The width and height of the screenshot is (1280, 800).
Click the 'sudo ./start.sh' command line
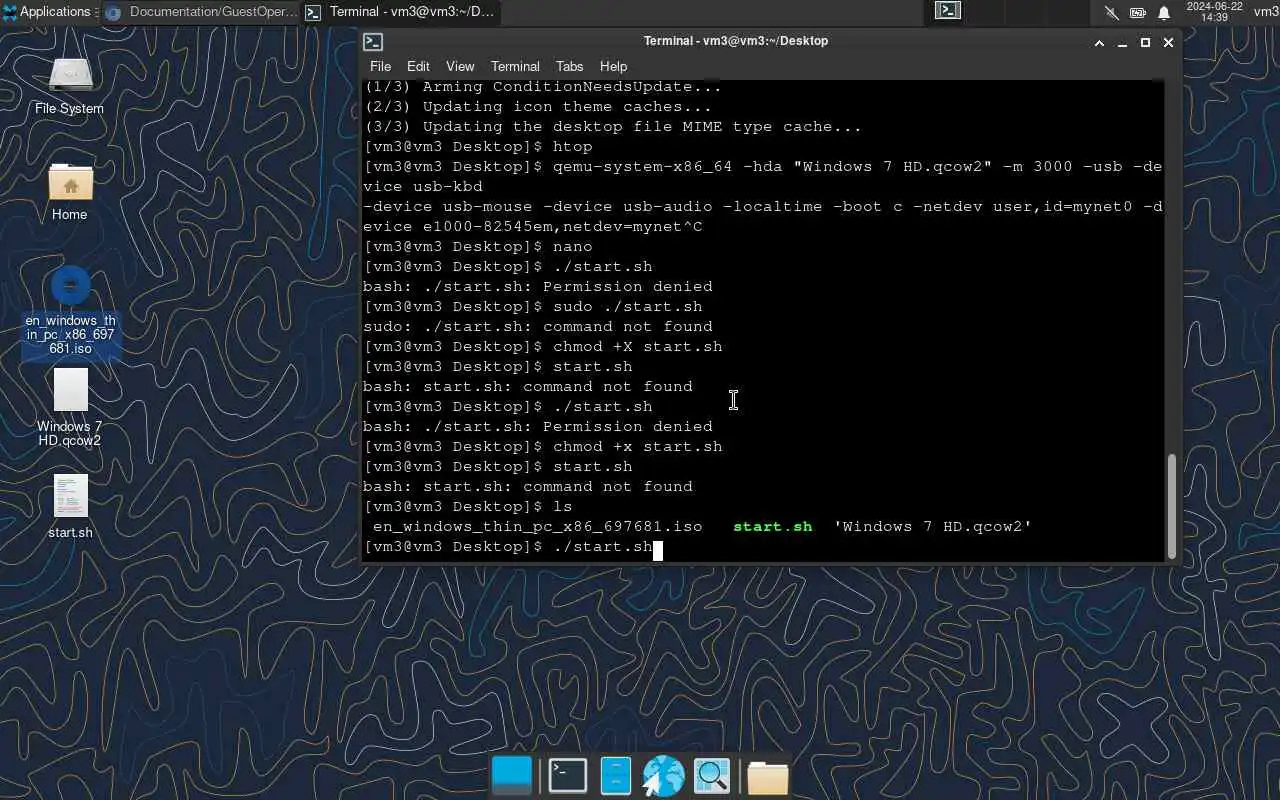(x=532, y=306)
